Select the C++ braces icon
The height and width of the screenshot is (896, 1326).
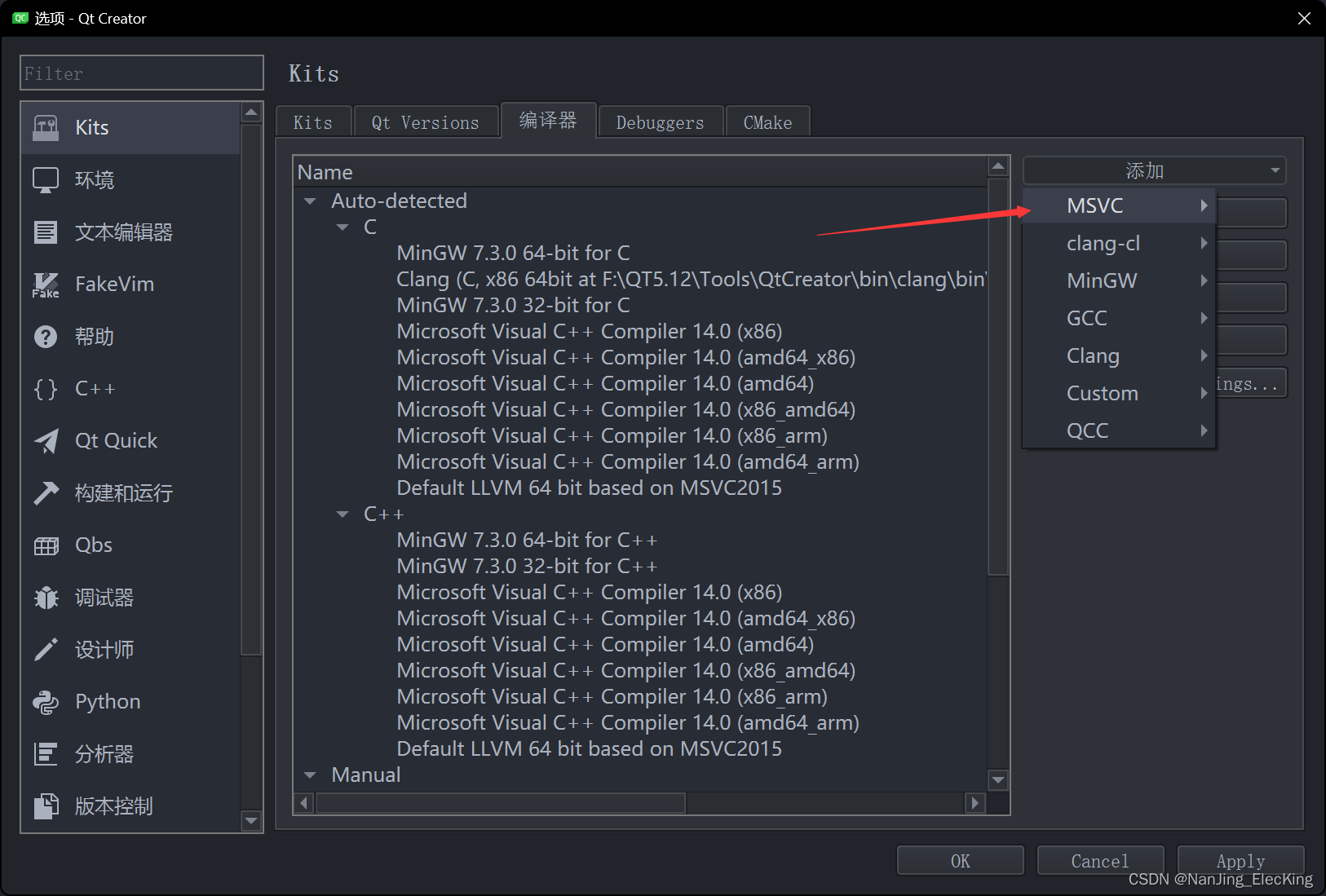point(46,389)
